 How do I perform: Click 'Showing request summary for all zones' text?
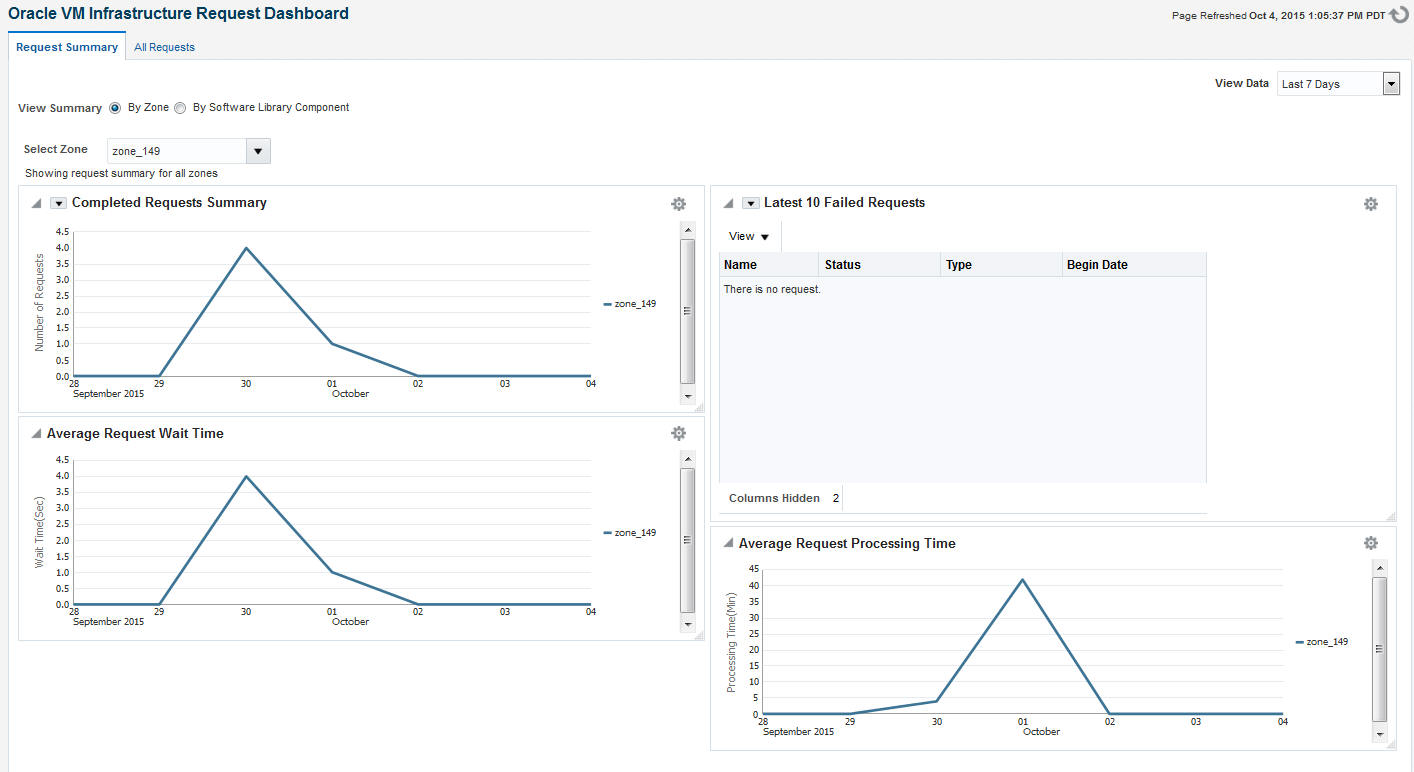click(121, 174)
